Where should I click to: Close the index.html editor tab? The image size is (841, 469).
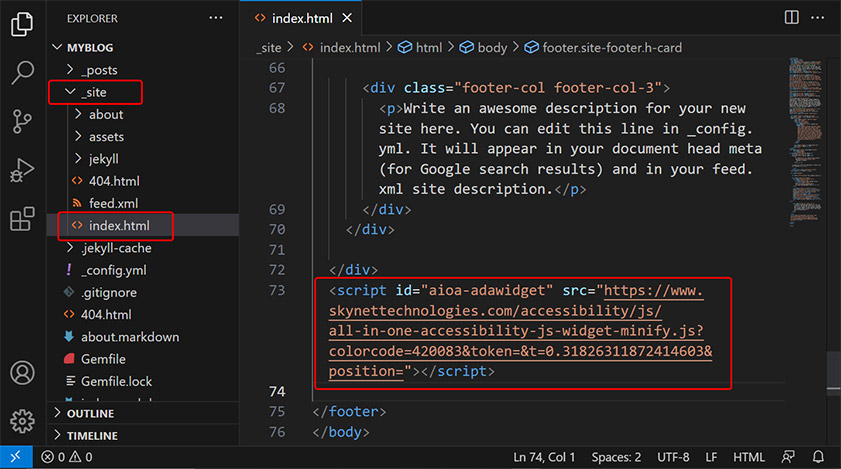coord(347,18)
